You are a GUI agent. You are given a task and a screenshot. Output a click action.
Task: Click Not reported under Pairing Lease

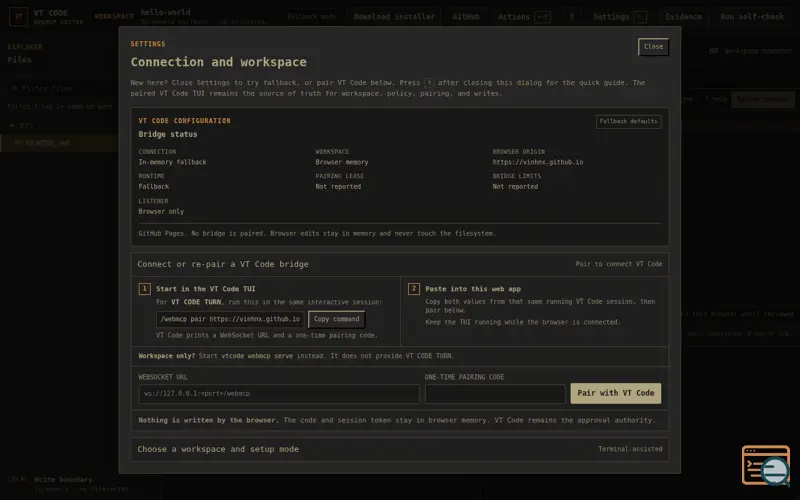(338, 187)
